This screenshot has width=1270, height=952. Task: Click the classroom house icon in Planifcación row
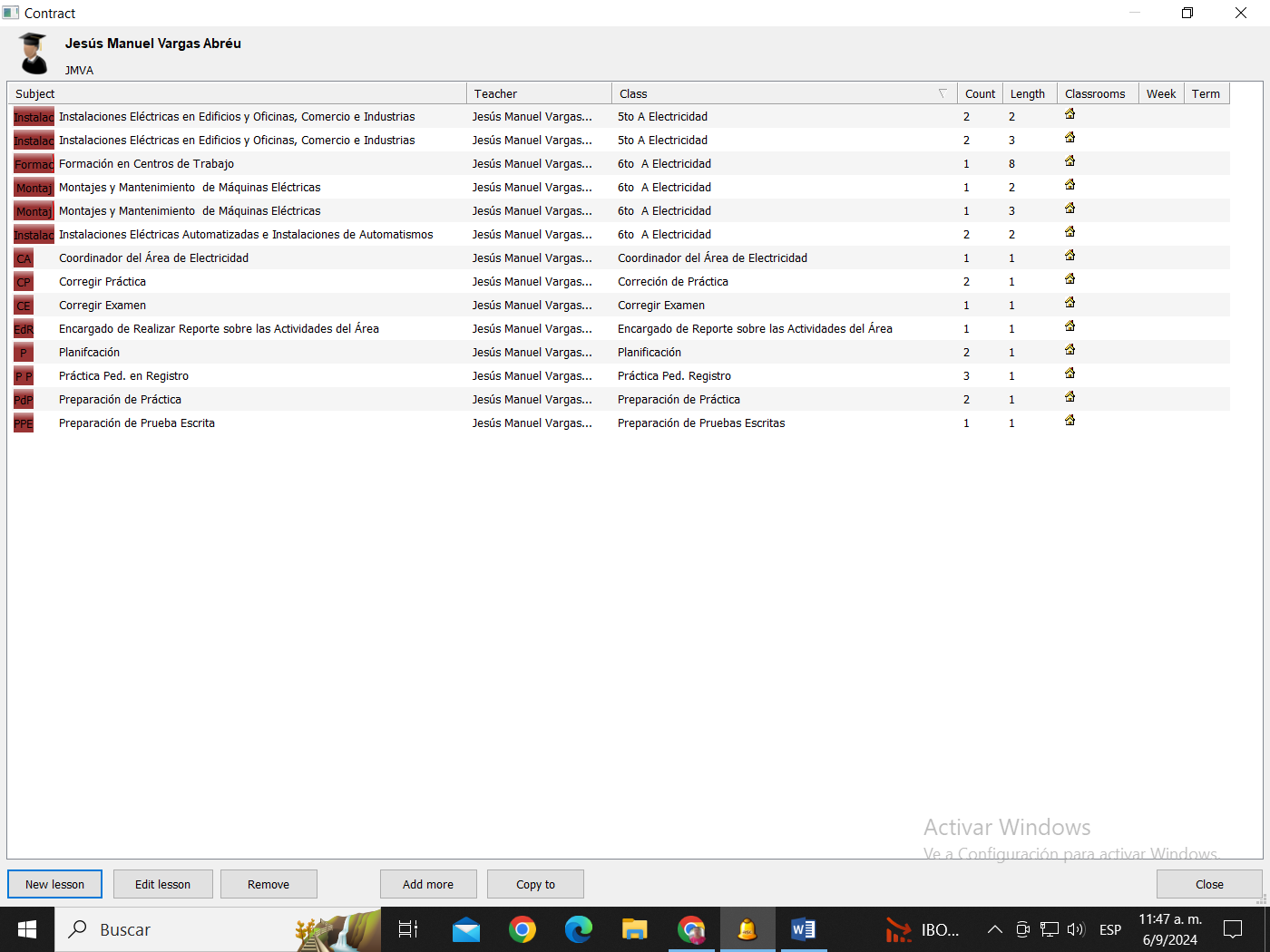(1070, 350)
